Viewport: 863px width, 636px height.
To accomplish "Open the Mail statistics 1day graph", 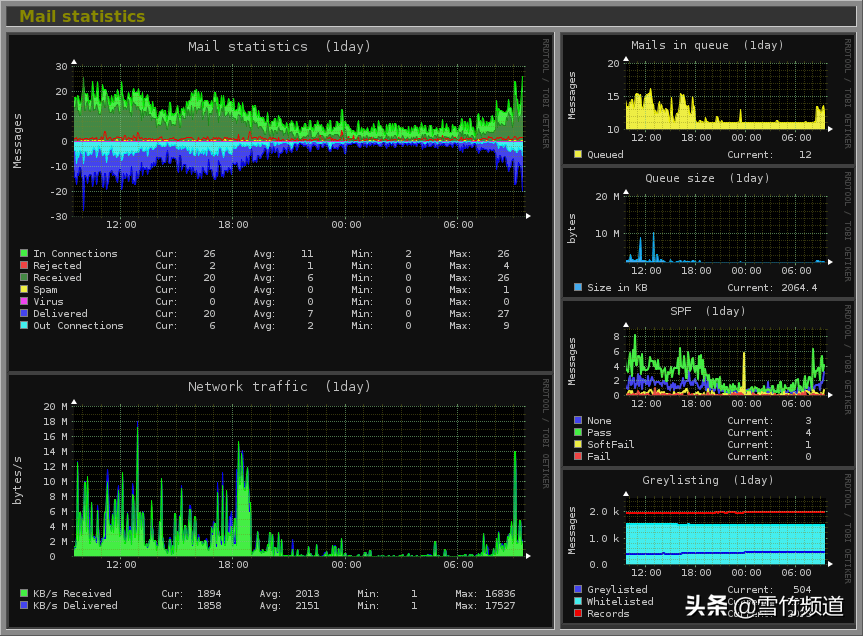I will point(300,140).
